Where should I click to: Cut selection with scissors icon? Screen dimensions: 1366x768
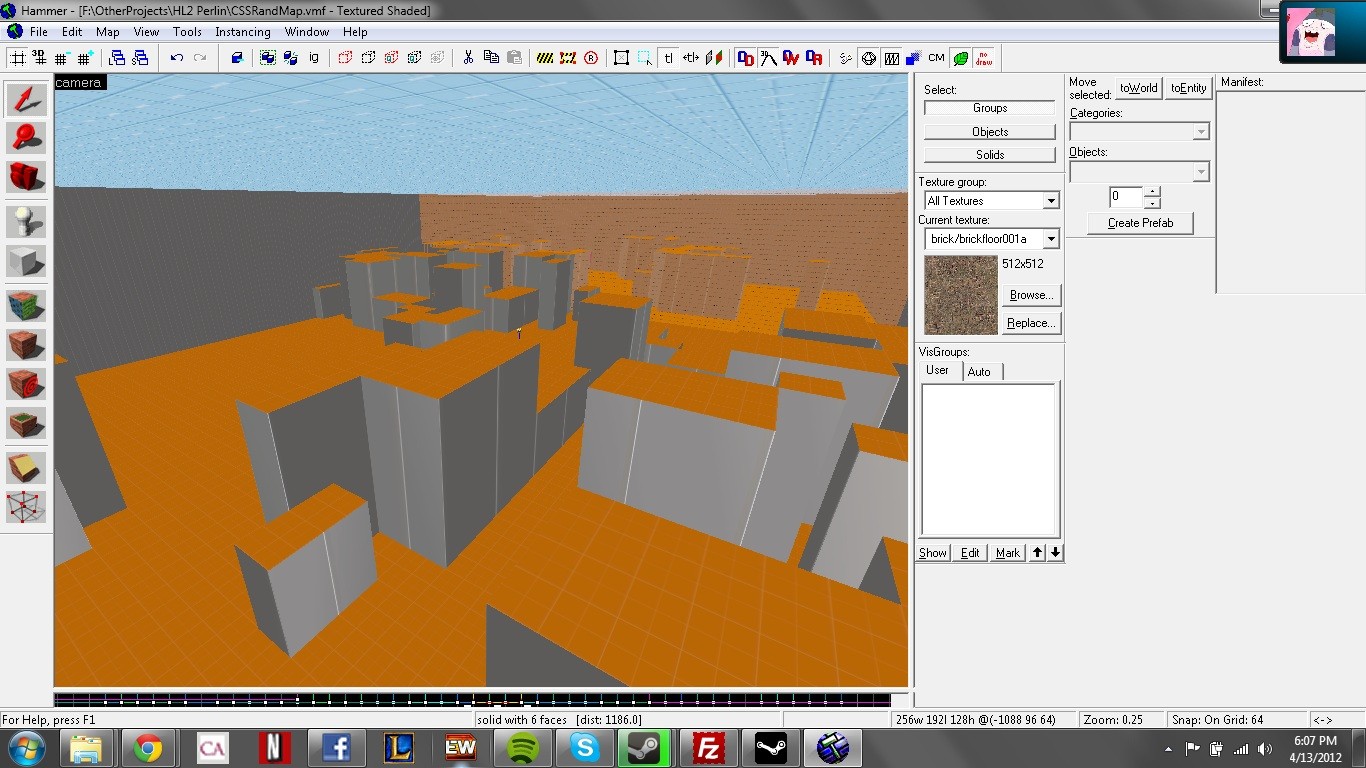click(468, 57)
